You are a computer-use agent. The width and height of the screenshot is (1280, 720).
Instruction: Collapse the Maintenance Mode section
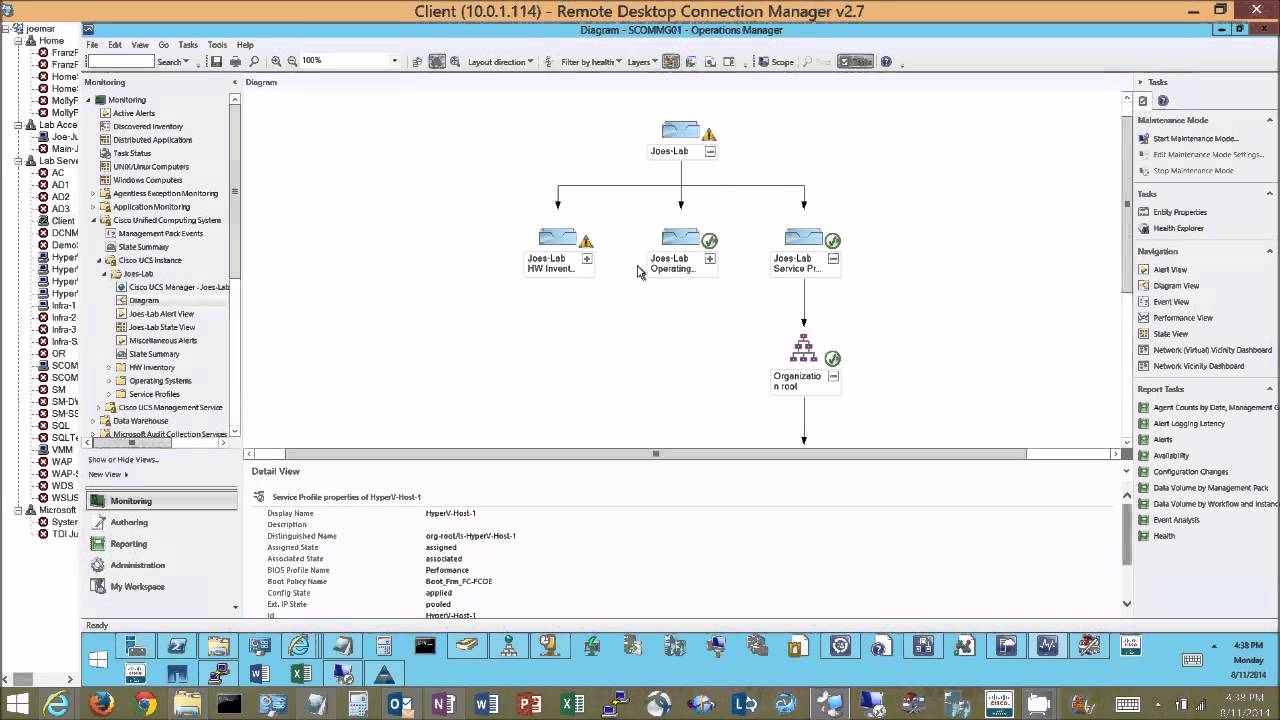[1271, 120]
